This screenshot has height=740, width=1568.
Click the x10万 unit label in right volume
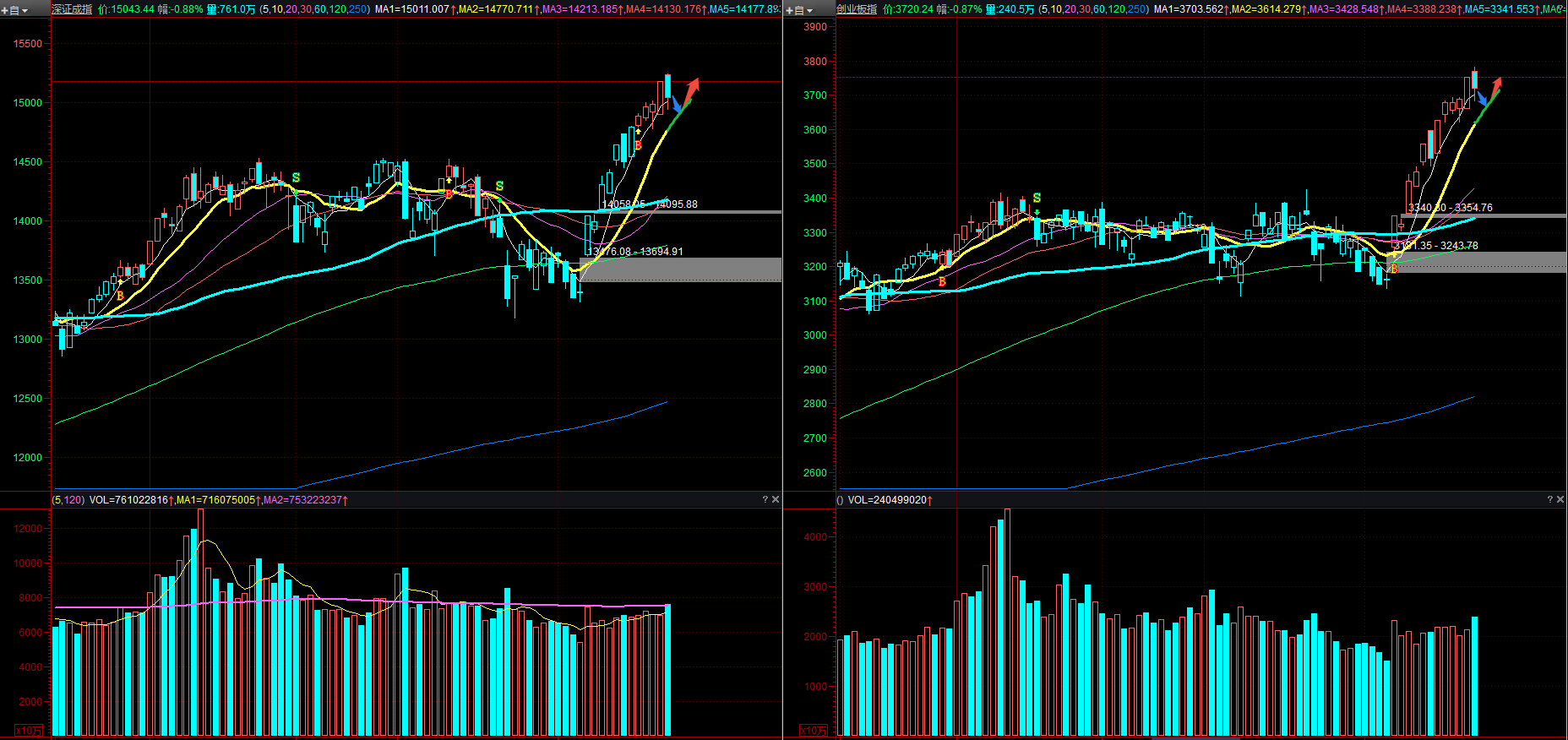814,731
